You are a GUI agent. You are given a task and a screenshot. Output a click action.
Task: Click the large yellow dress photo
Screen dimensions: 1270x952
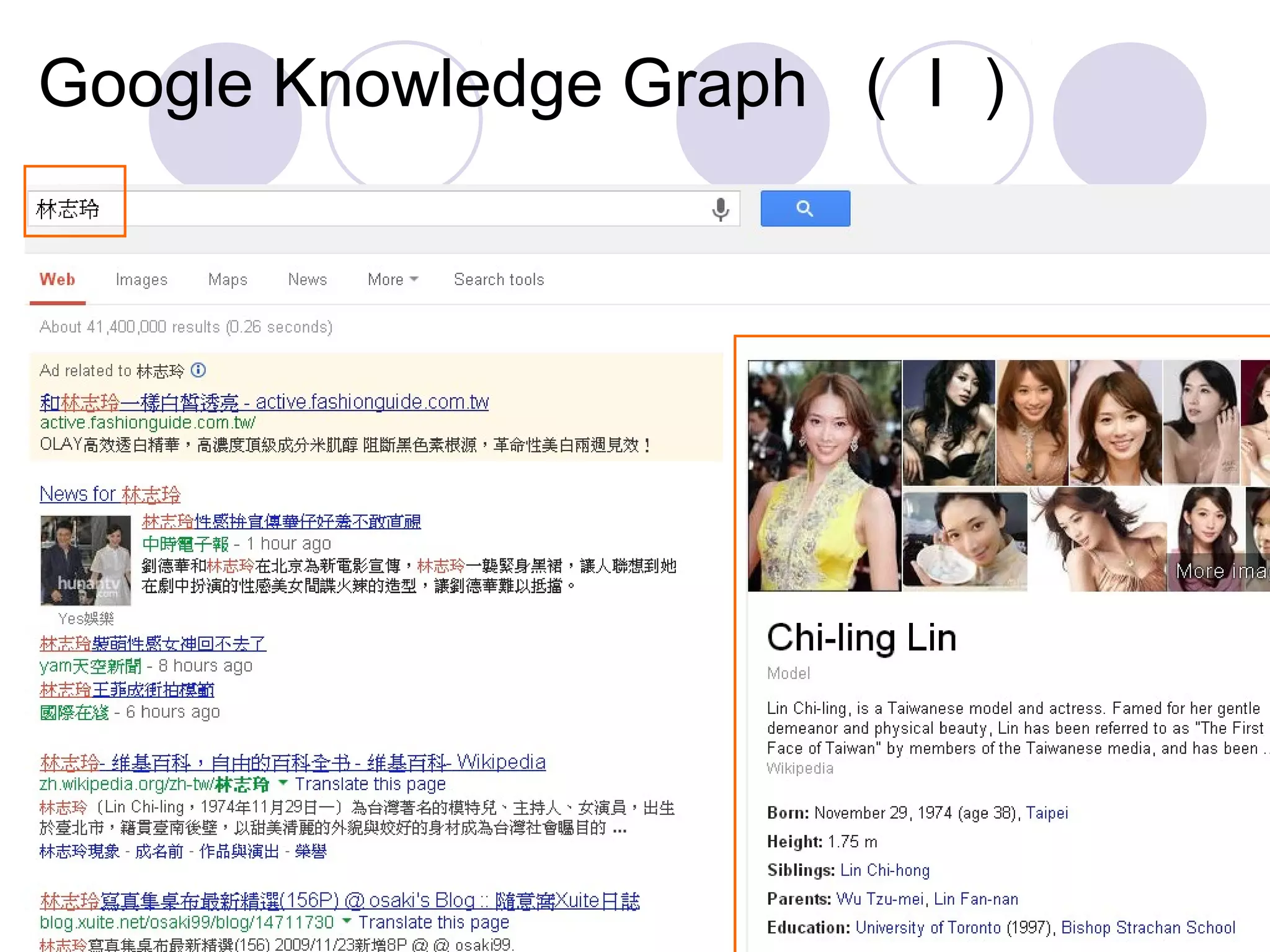pos(824,475)
